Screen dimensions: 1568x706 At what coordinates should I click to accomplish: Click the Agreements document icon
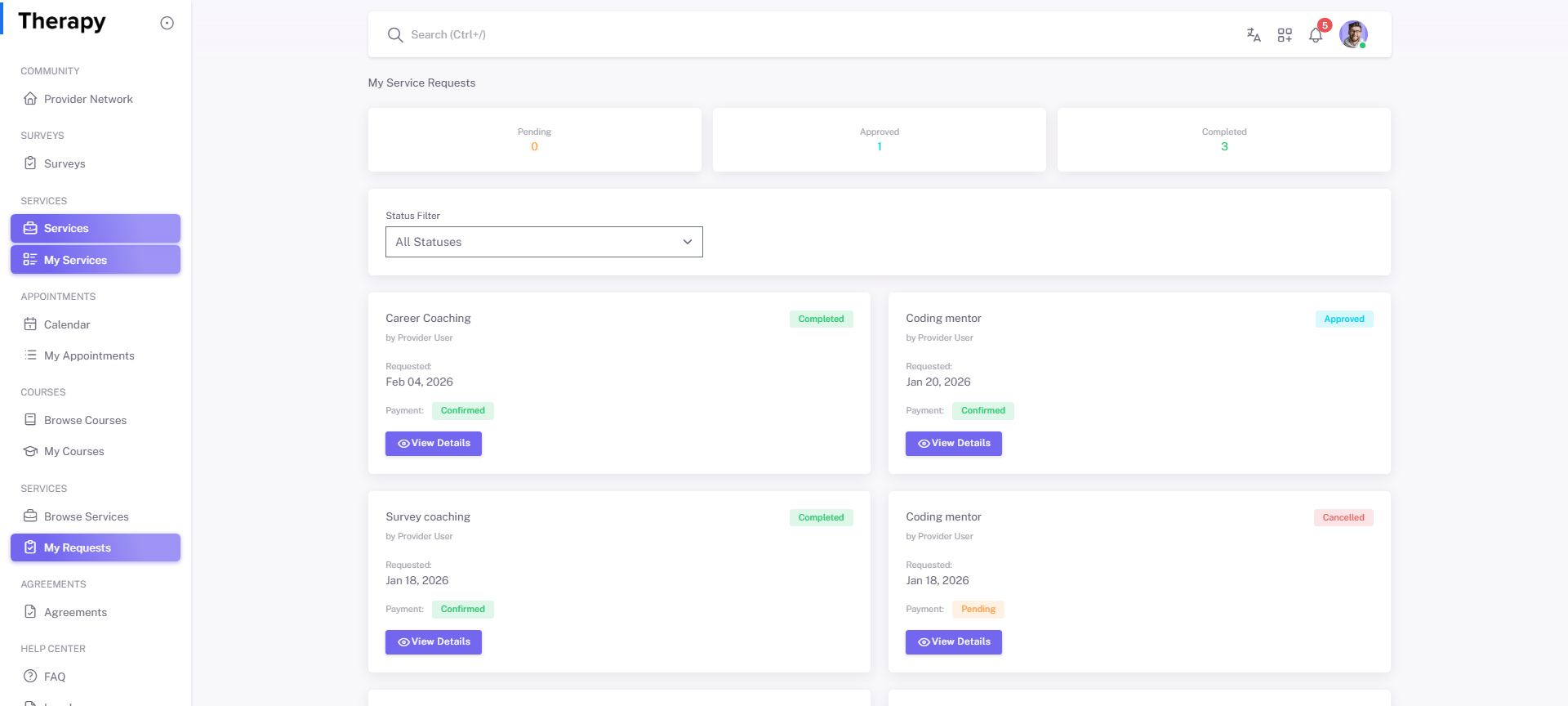(x=30, y=612)
